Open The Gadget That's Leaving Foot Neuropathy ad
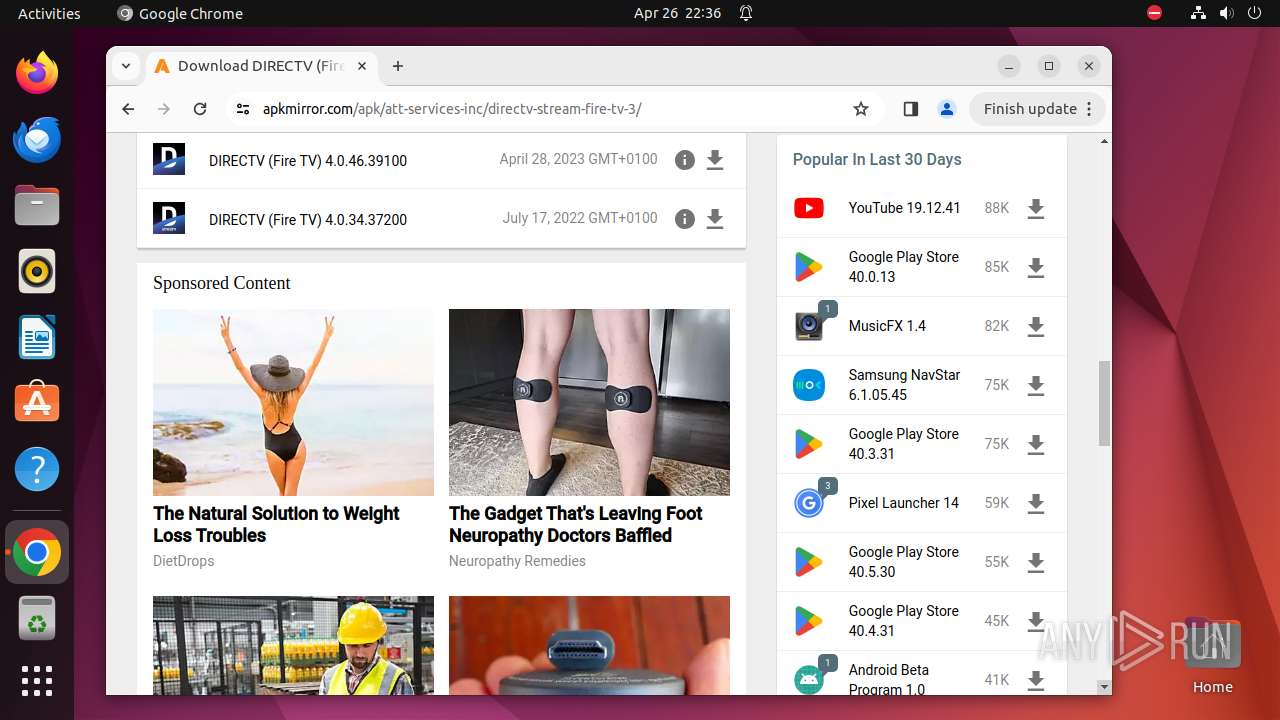 click(575, 524)
